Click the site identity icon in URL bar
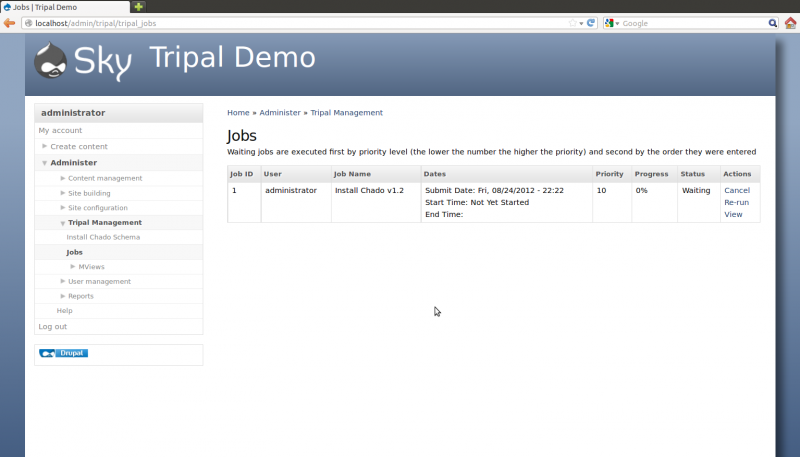800x457 pixels. coord(29,23)
